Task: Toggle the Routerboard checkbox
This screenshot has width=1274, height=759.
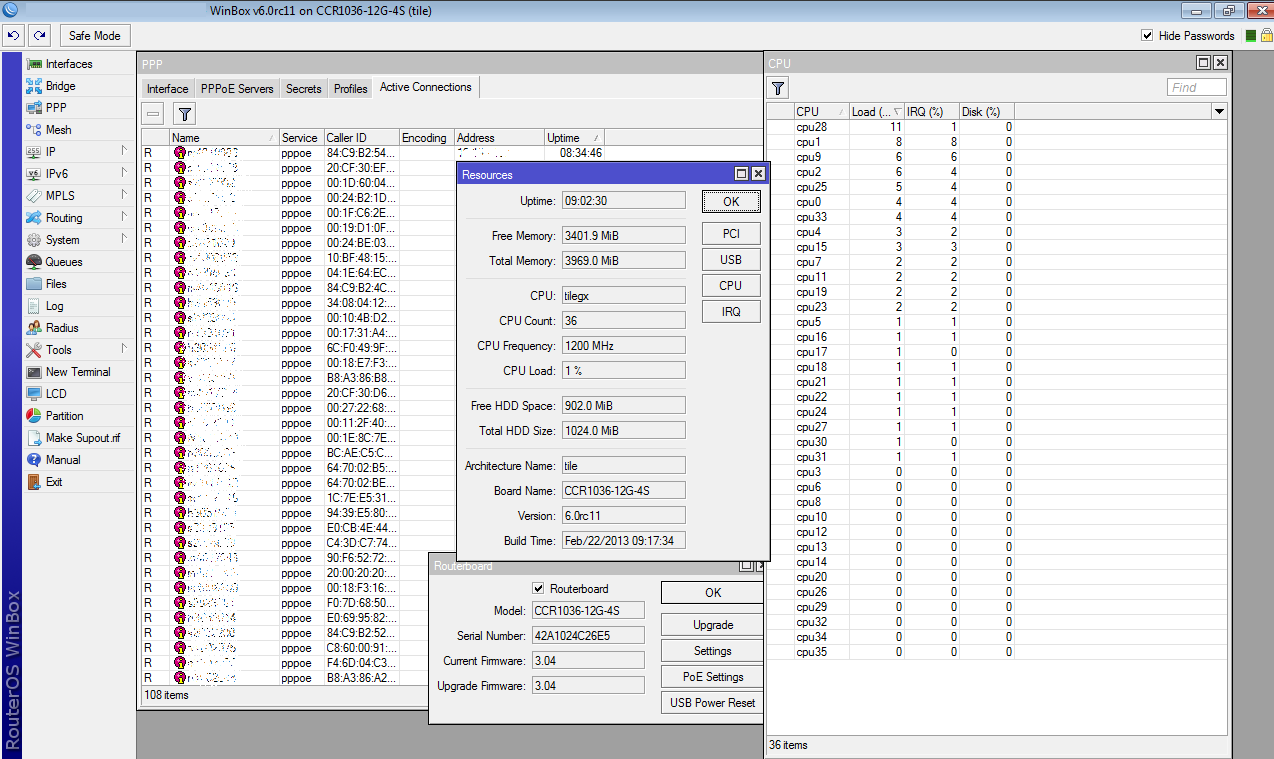Action: pos(539,588)
